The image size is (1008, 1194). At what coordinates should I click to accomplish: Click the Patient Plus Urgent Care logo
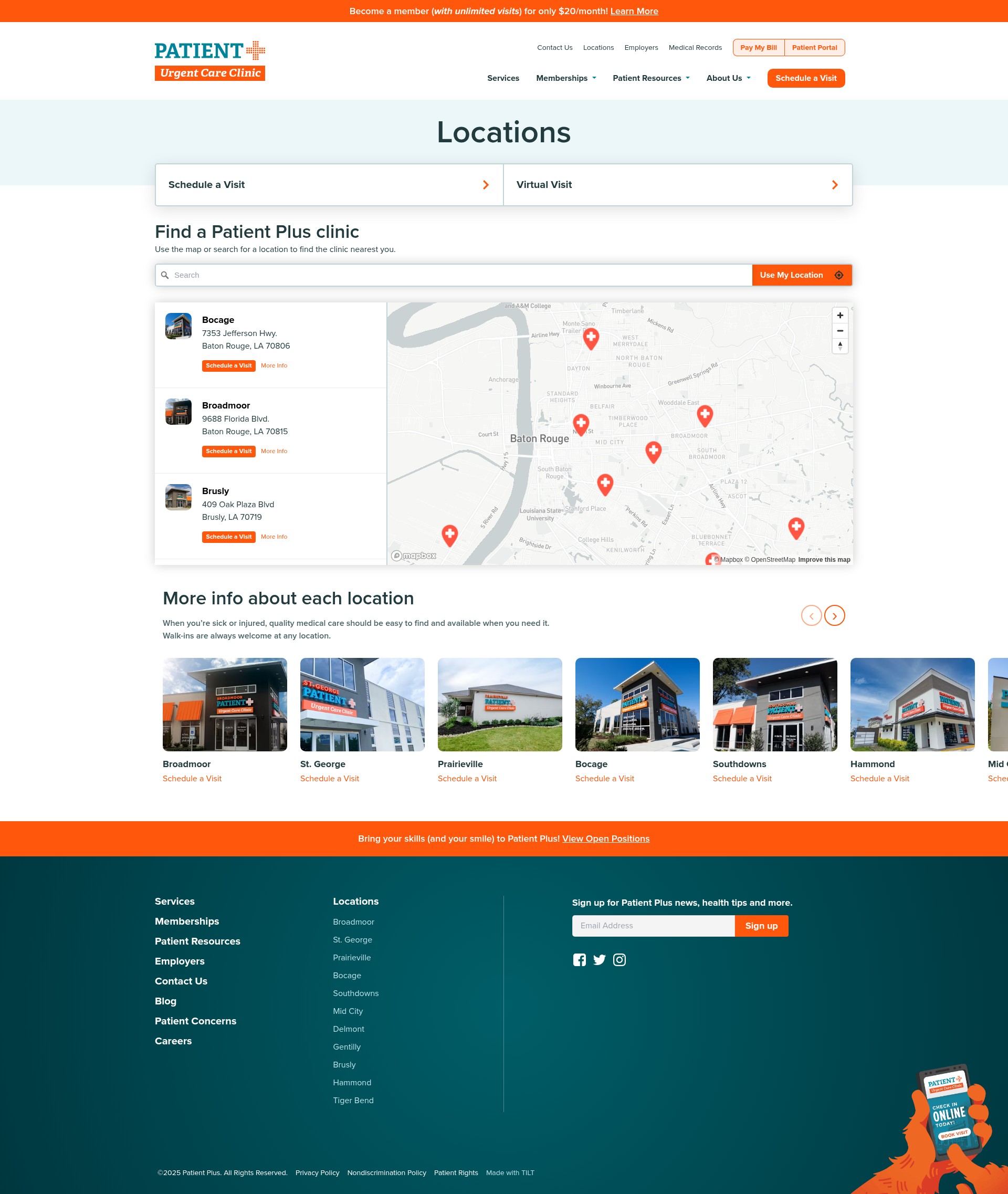[x=209, y=60]
